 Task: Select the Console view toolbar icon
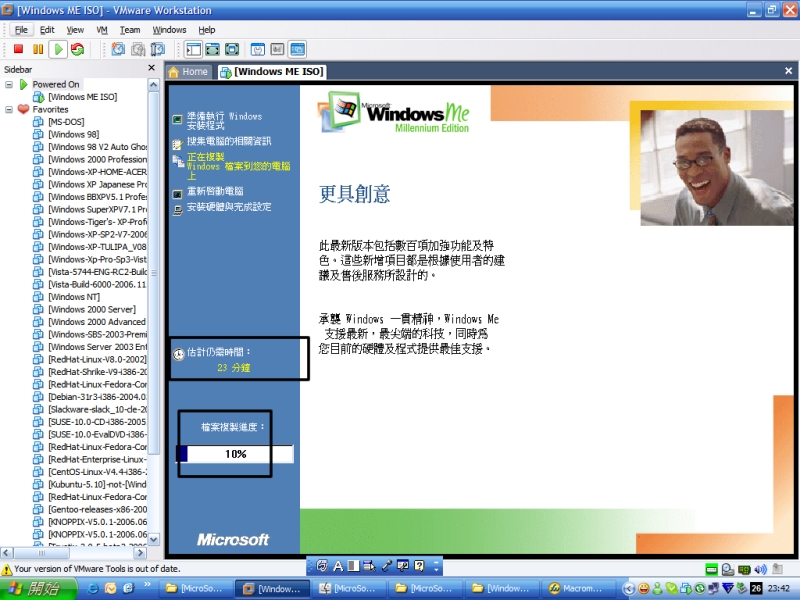297,49
